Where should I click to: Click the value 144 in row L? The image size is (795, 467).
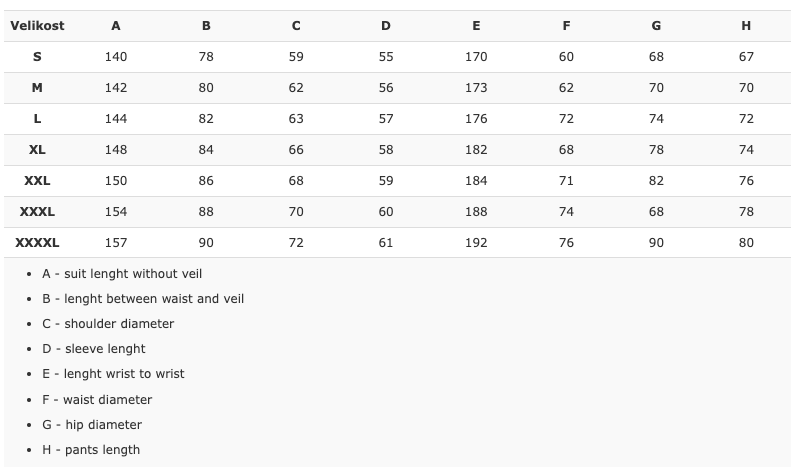[116, 119]
